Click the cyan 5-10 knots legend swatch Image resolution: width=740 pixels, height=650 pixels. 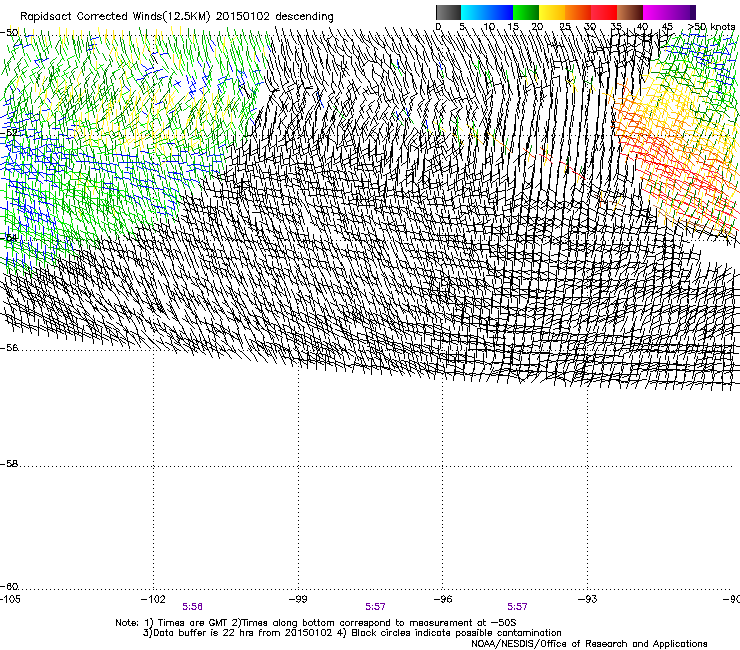(474, 12)
